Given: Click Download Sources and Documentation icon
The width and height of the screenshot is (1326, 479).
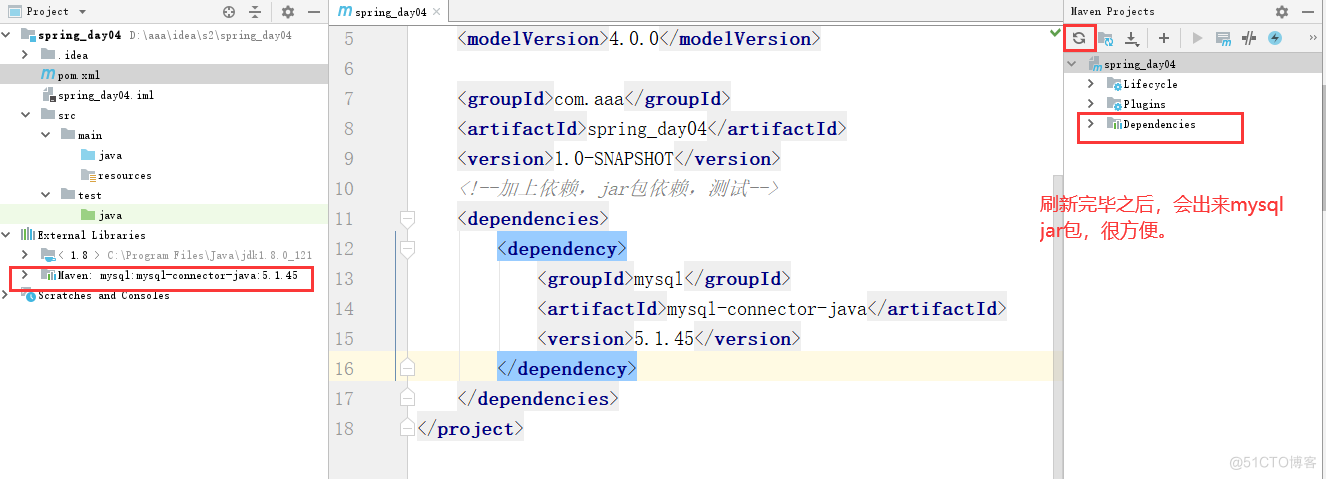Looking at the screenshot, I should tap(1132, 38).
